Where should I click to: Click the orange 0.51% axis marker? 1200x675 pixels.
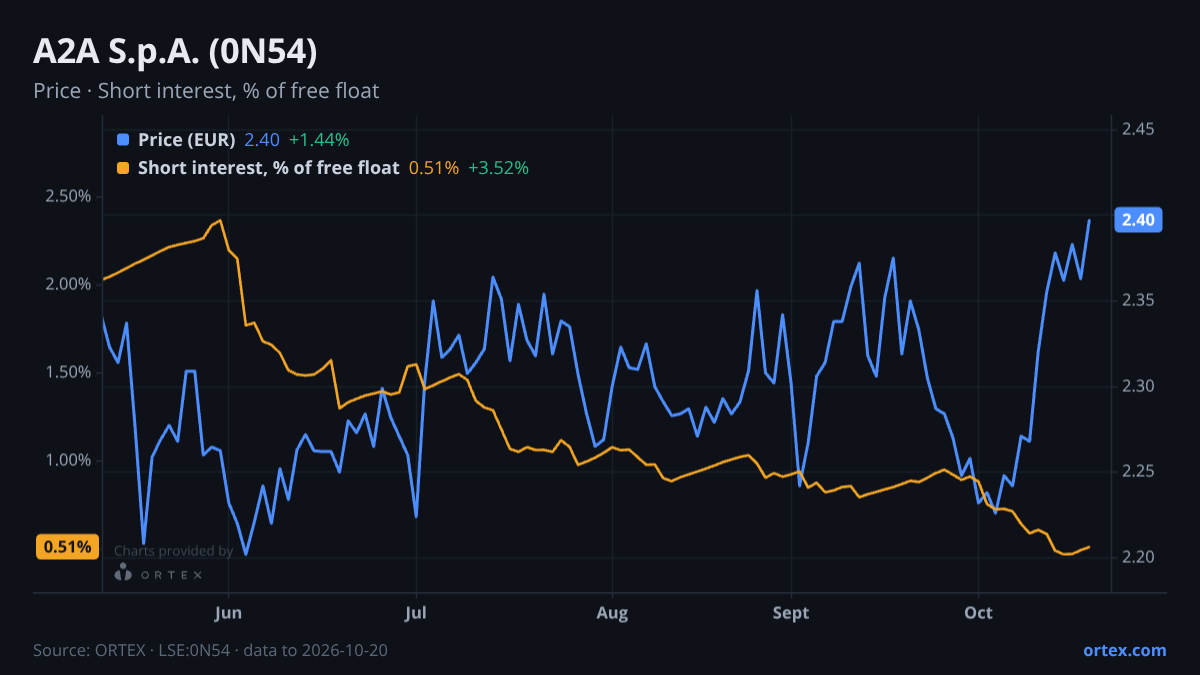pos(69,547)
